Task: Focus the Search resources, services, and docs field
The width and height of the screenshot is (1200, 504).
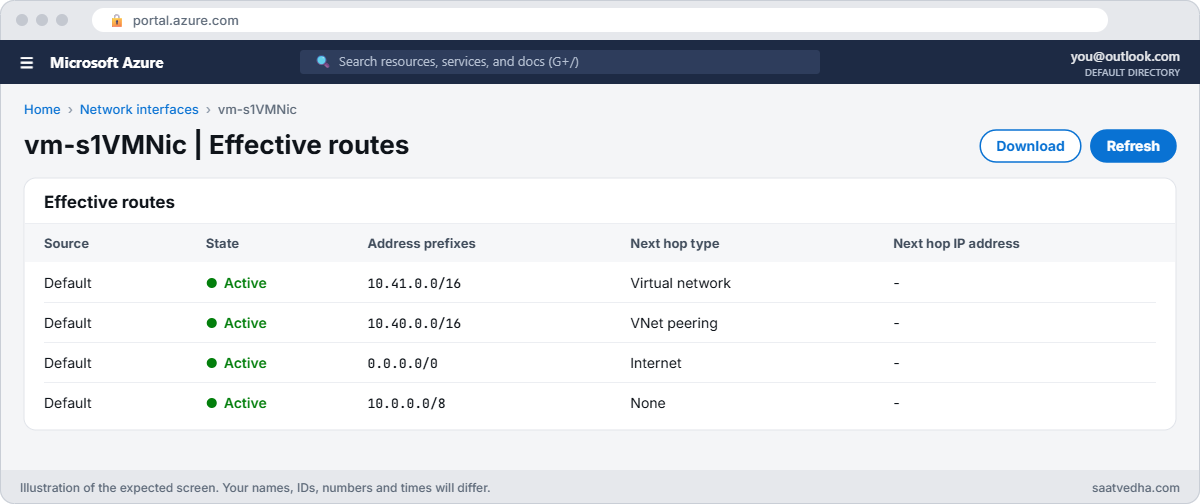Action: pos(560,62)
